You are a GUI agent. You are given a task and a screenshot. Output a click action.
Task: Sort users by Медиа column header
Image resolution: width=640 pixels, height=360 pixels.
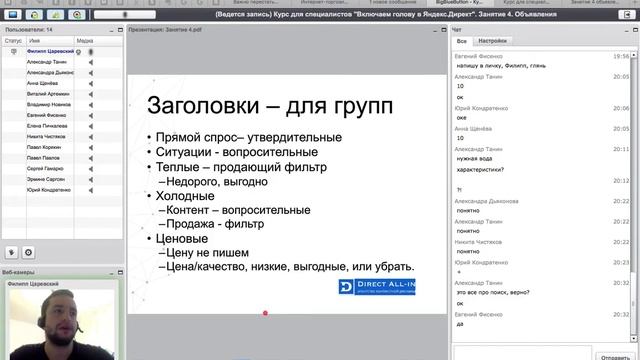tap(98, 41)
